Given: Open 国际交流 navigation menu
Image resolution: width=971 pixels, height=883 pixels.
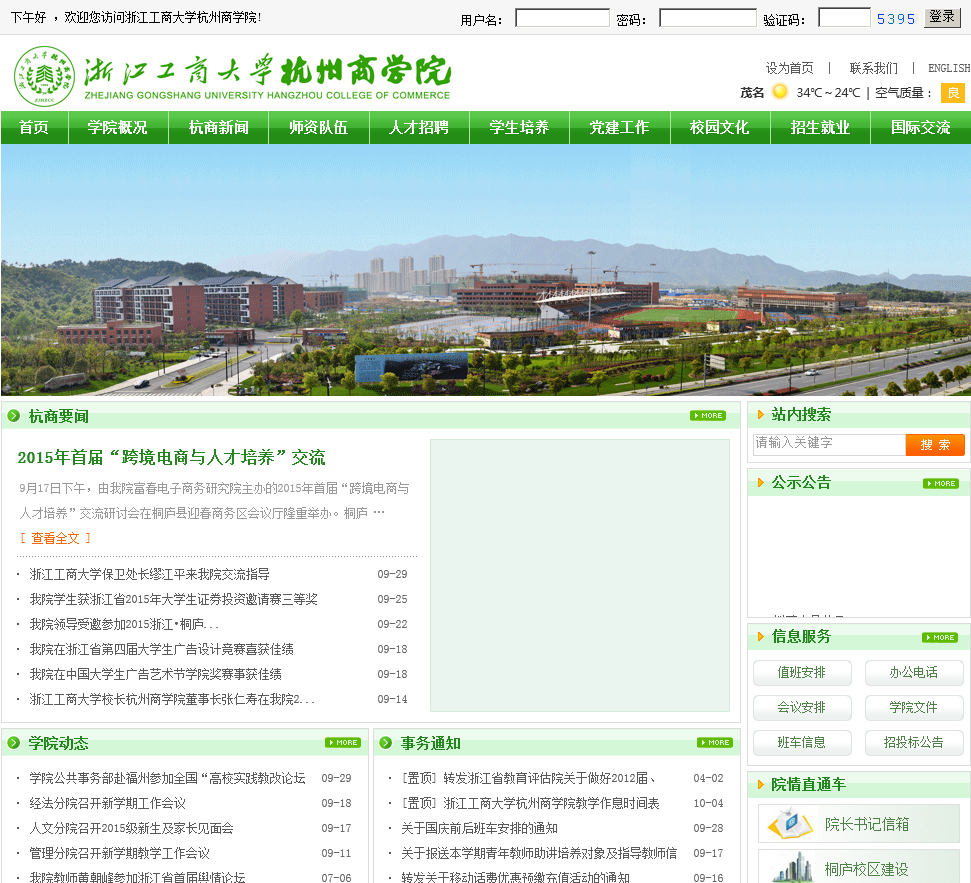Looking at the screenshot, I should 920,128.
